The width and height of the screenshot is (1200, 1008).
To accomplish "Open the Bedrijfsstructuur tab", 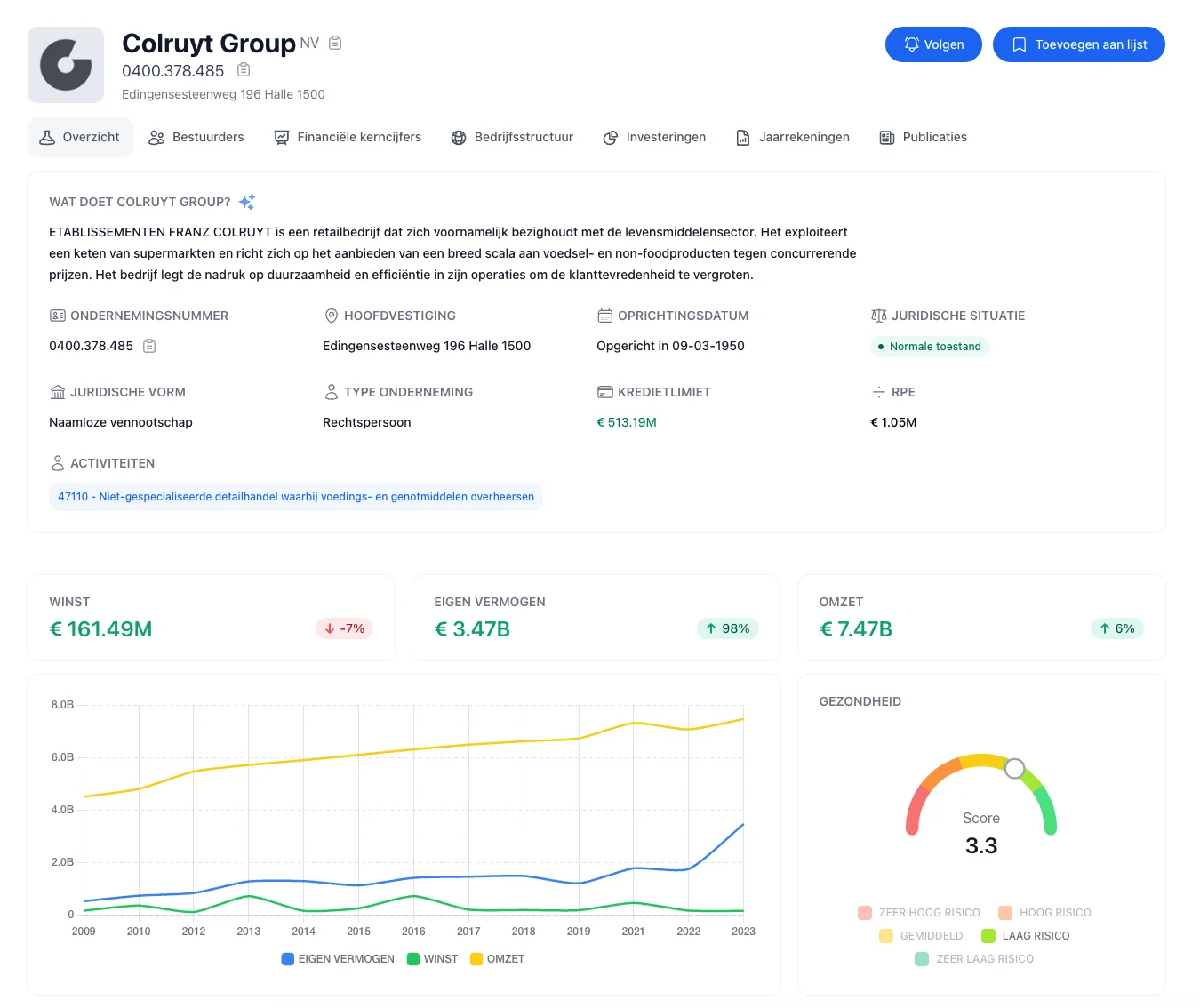I will tap(512, 137).
